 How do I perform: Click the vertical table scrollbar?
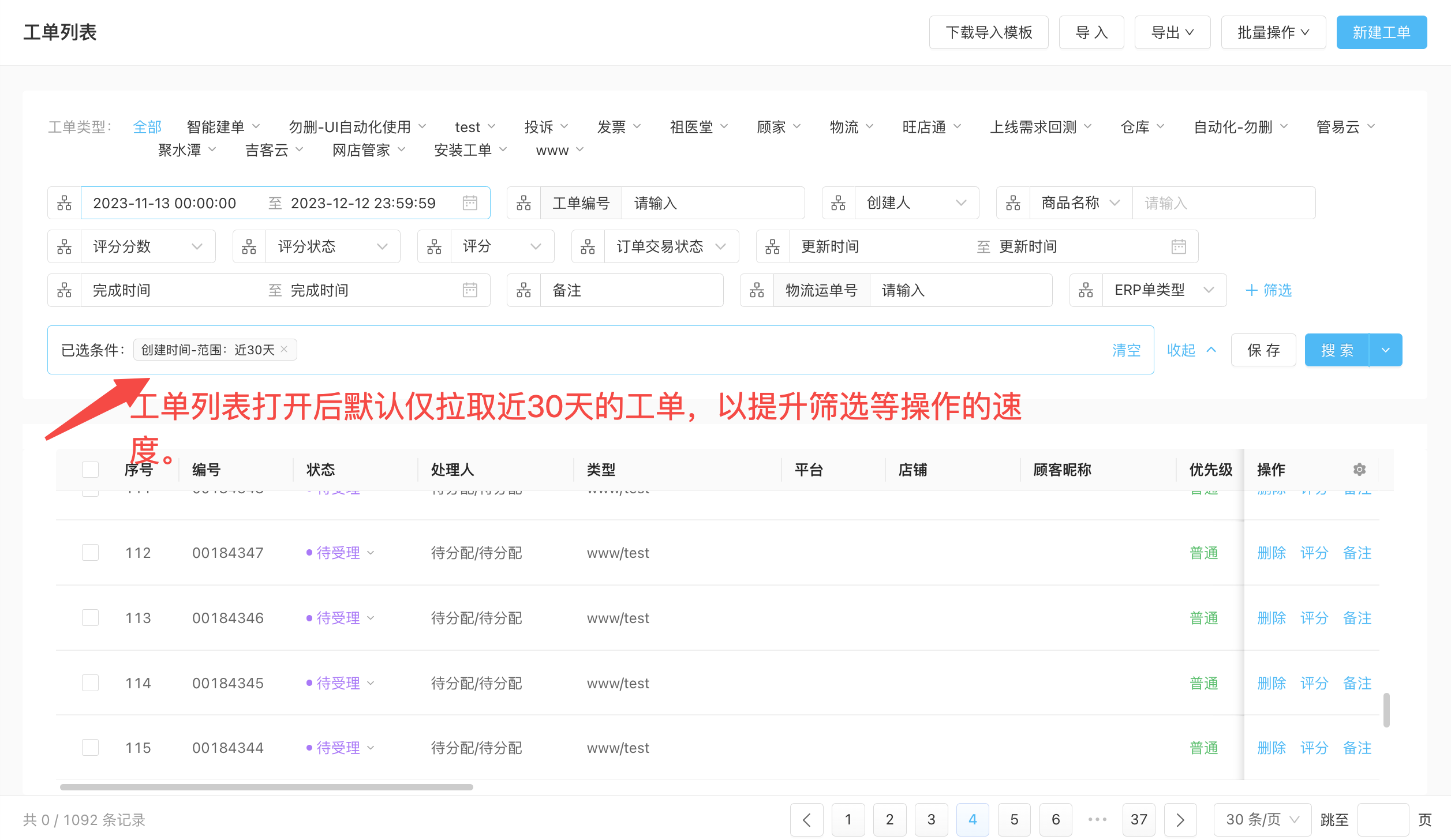click(x=1386, y=710)
